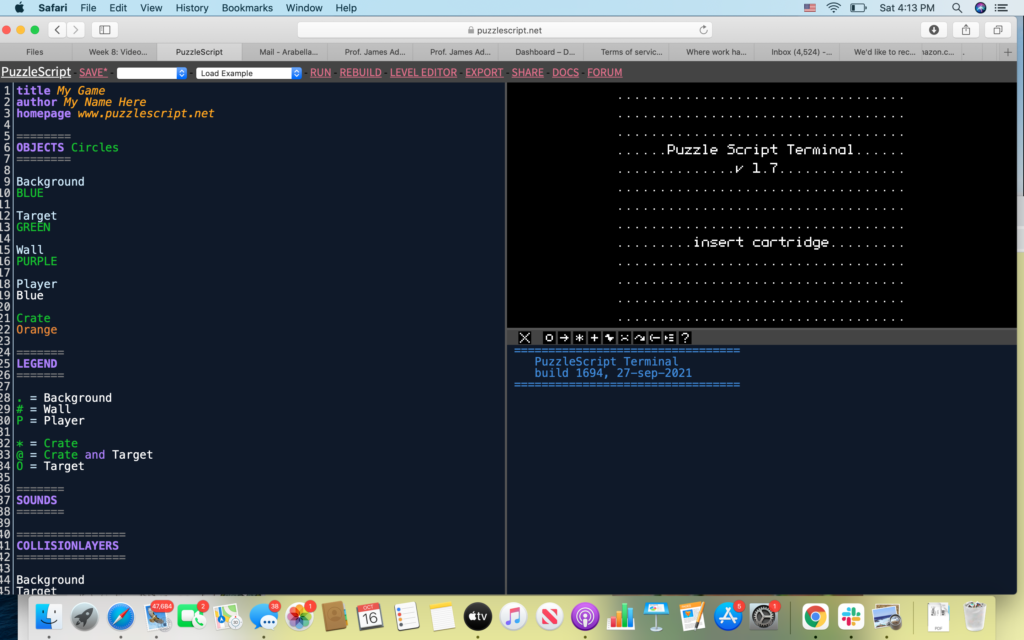Click the EXPORT link
The image size is (1024, 640).
click(x=484, y=73)
